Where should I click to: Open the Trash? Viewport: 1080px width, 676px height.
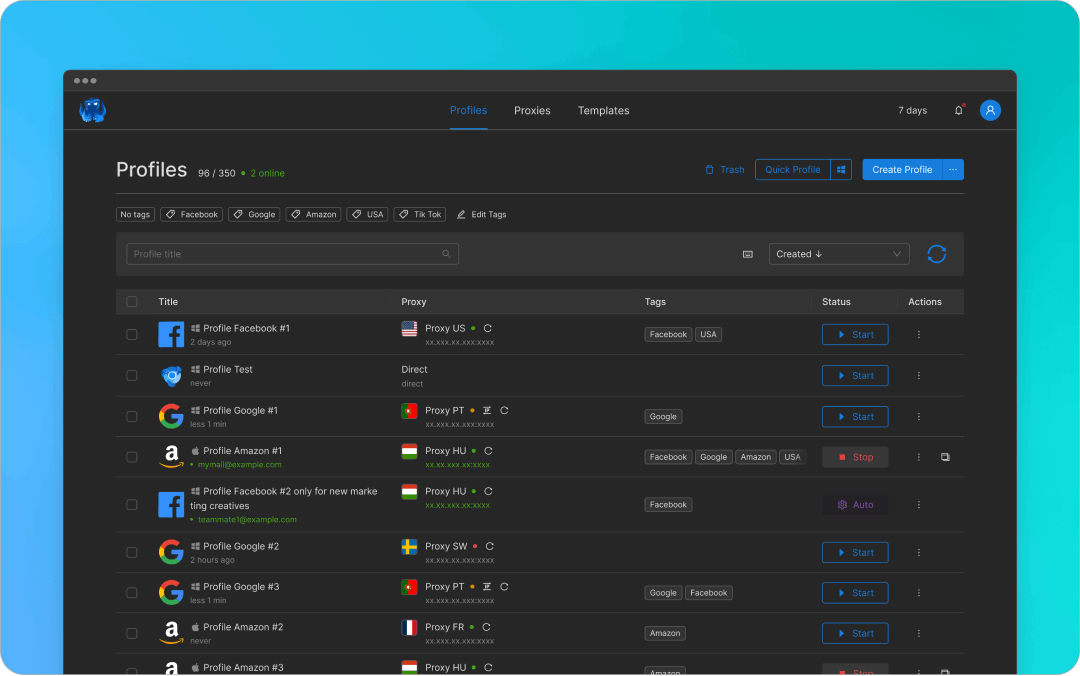[x=724, y=169]
